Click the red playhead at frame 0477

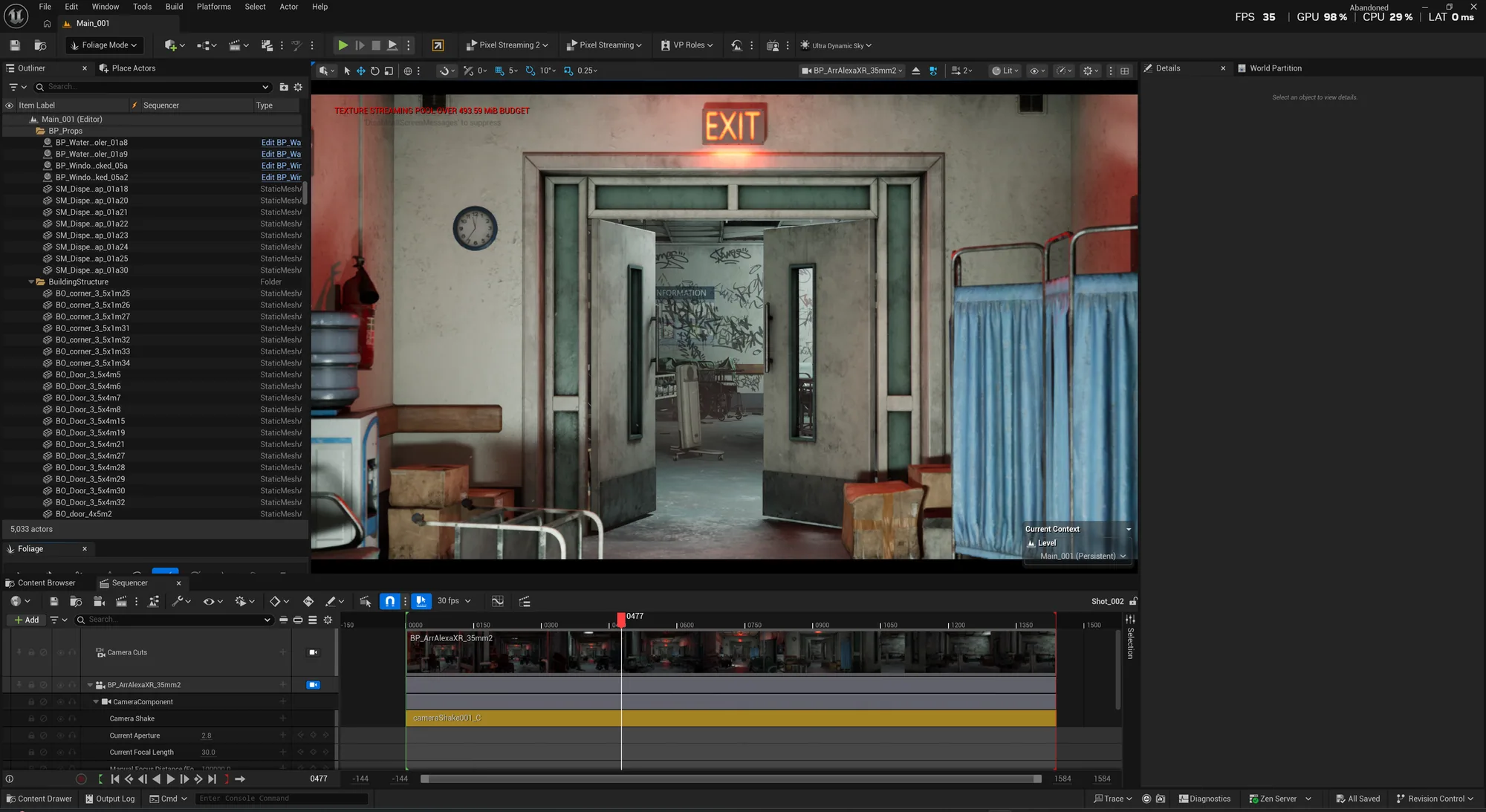(620, 618)
